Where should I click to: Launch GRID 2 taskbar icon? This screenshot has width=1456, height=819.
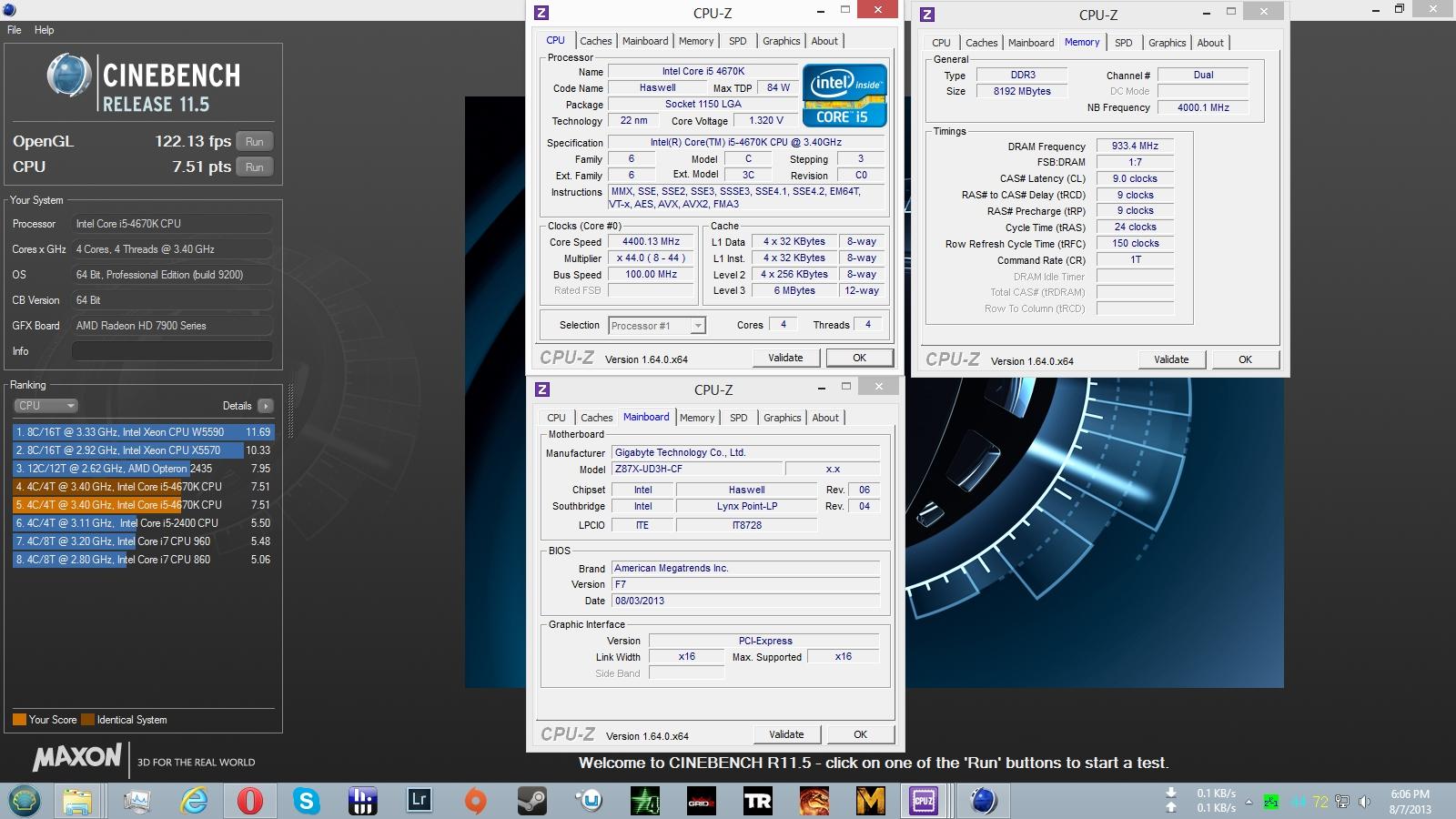pyautogui.click(x=702, y=801)
